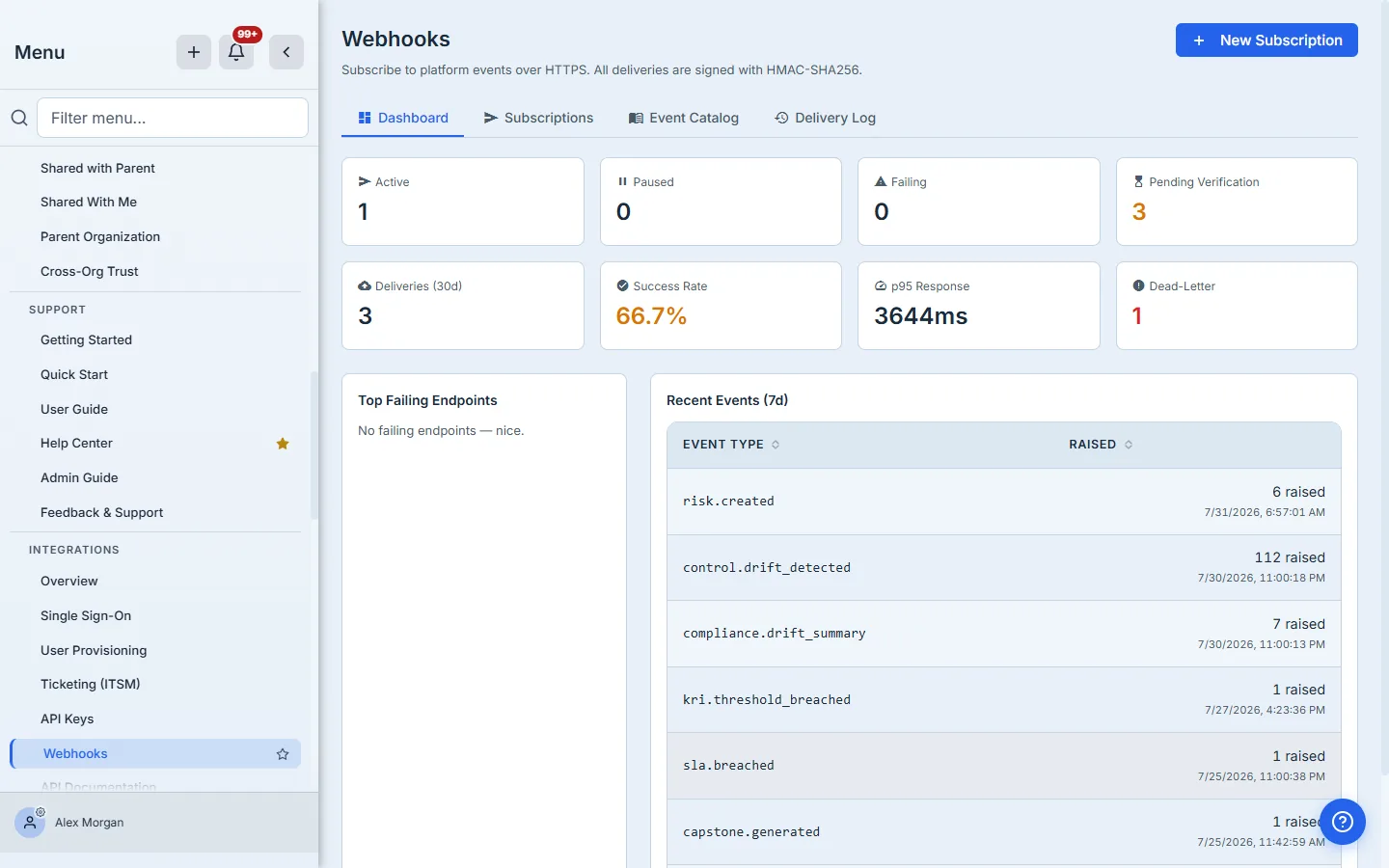
Task: Collapse the sidebar menu with chevron button
Action: tap(286, 52)
